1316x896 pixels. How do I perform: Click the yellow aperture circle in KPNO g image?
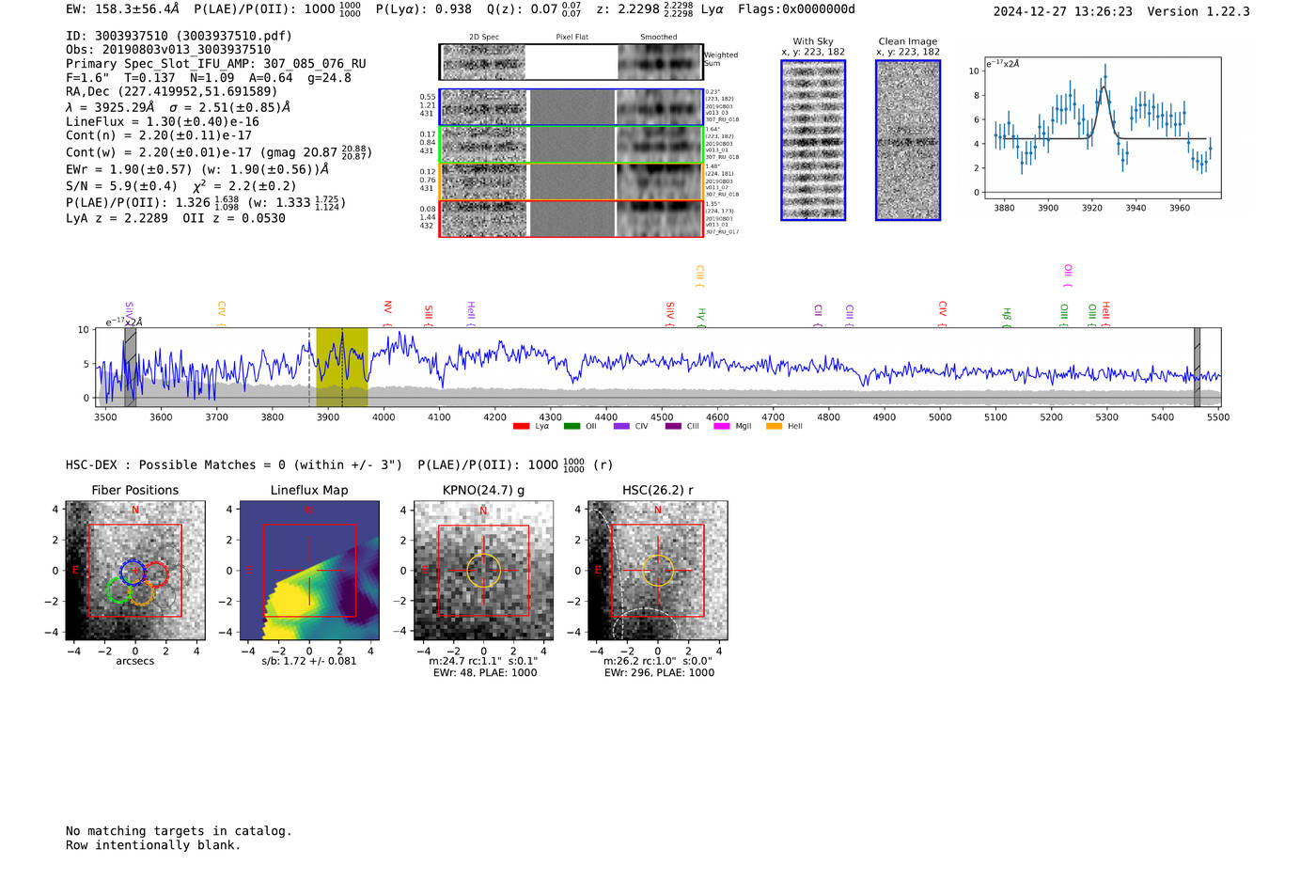[483, 571]
